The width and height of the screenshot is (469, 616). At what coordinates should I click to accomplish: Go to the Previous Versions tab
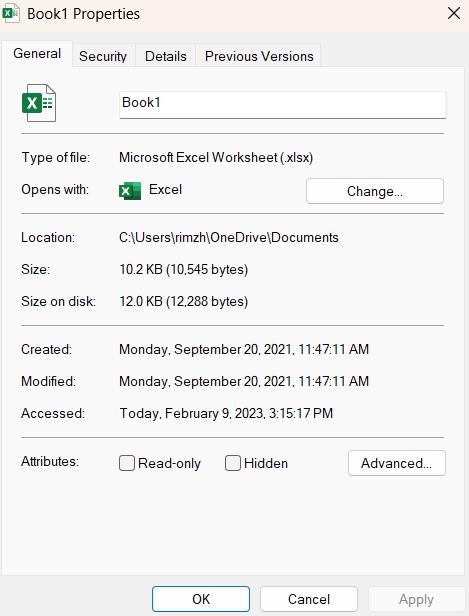[x=259, y=56]
